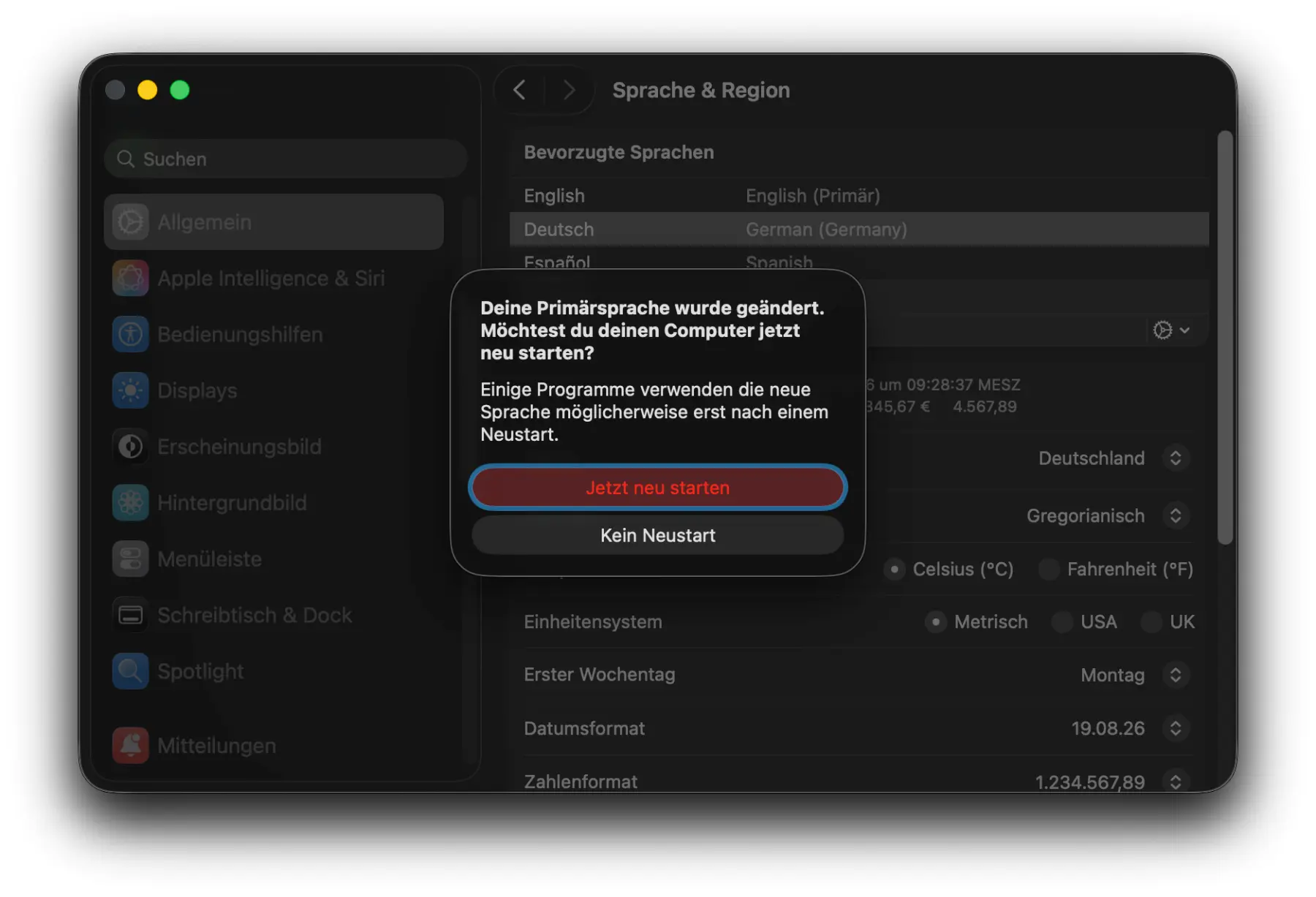Viewport: 1316px width, 897px height.
Task: Select the Displays sidebar icon
Action: (x=131, y=390)
